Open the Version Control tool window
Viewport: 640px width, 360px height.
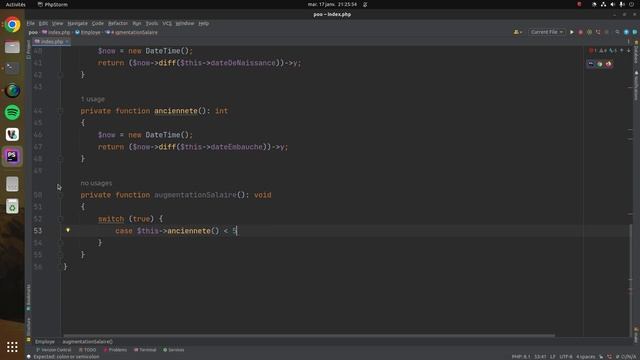53,350
